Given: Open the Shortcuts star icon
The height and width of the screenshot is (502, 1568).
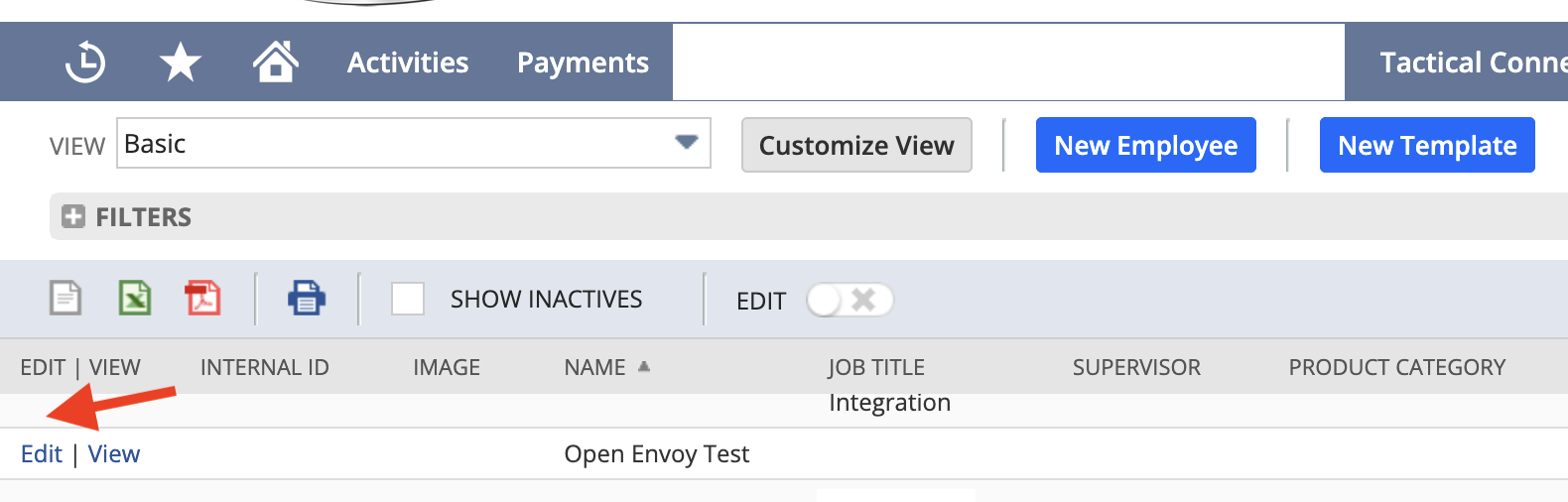Looking at the screenshot, I should (x=181, y=63).
